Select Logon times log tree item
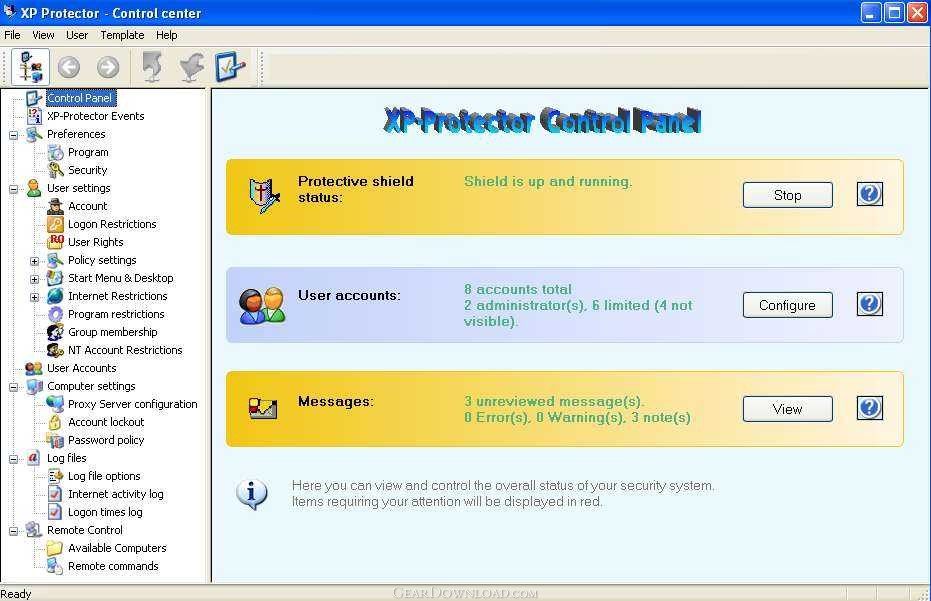The image size is (931, 601). [105, 512]
